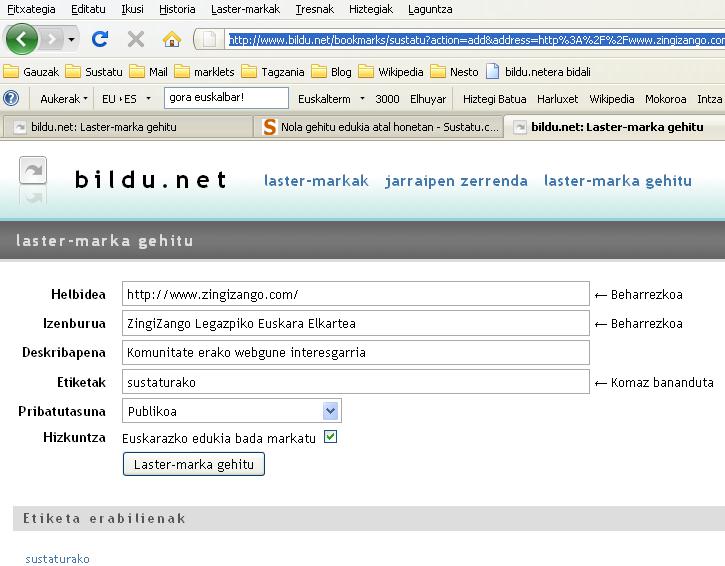Open the marklets bookmarks folder
The height and width of the screenshot is (566, 725).
204,72
